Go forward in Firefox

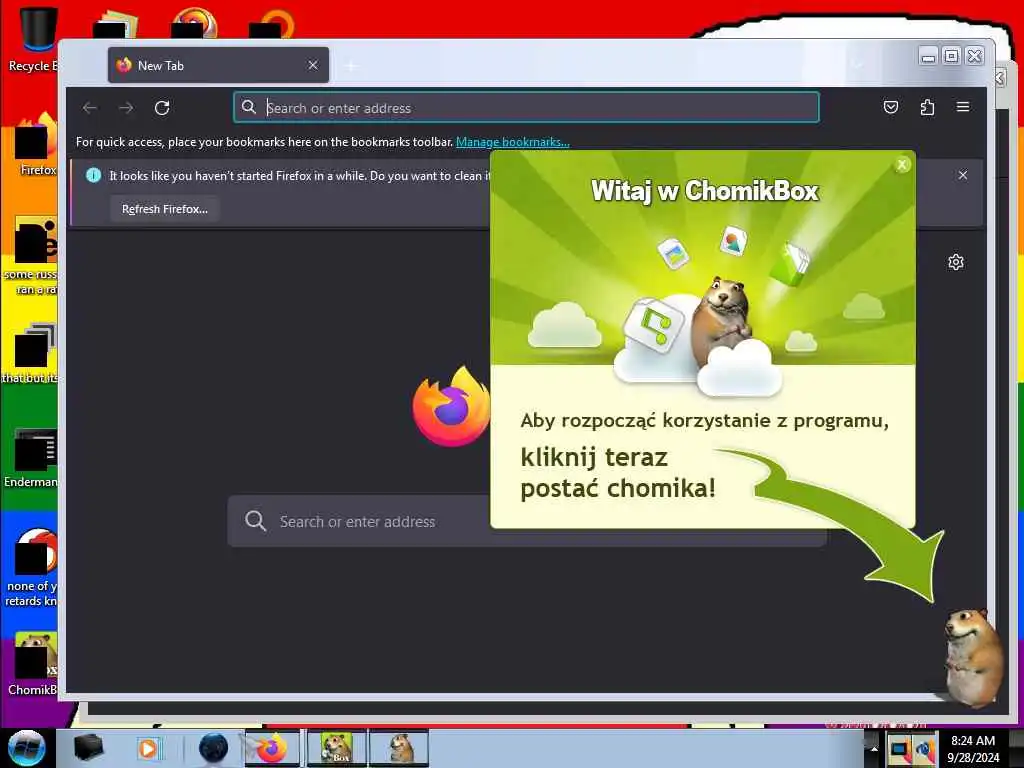click(126, 108)
